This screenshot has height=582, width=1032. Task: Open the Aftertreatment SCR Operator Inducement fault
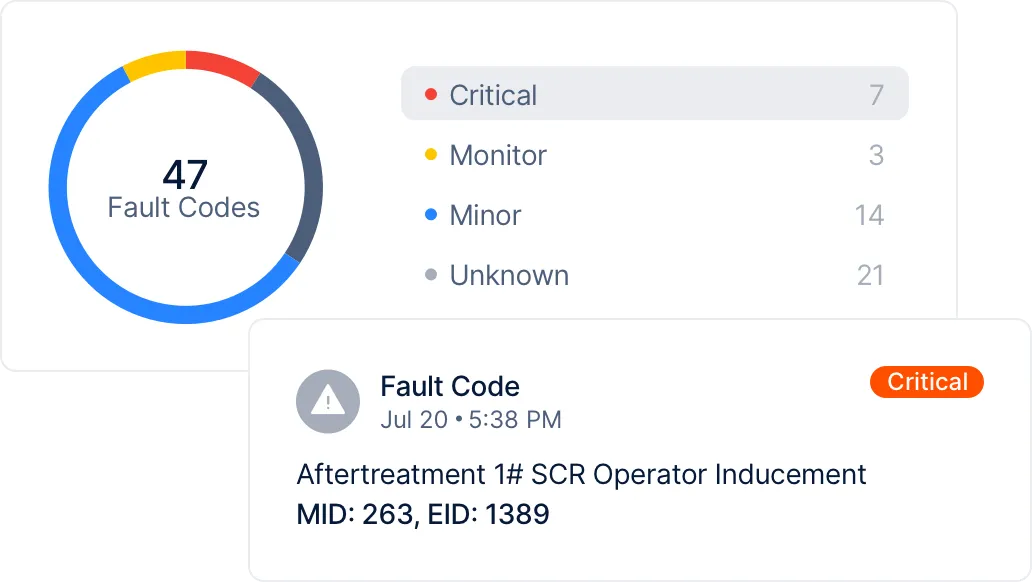(x=580, y=474)
